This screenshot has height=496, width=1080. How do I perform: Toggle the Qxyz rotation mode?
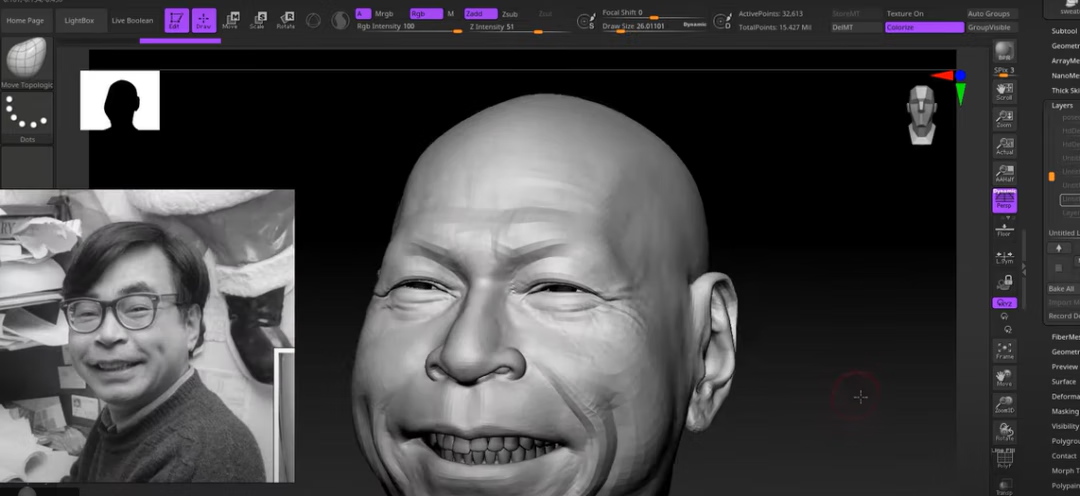click(1004, 303)
